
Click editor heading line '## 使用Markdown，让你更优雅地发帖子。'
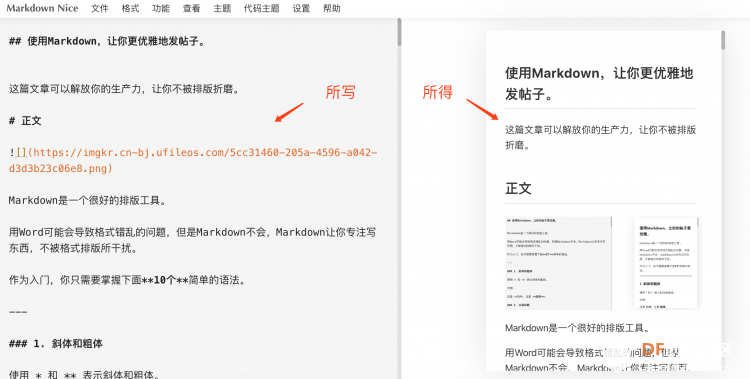pyautogui.click(x=107, y=41)
